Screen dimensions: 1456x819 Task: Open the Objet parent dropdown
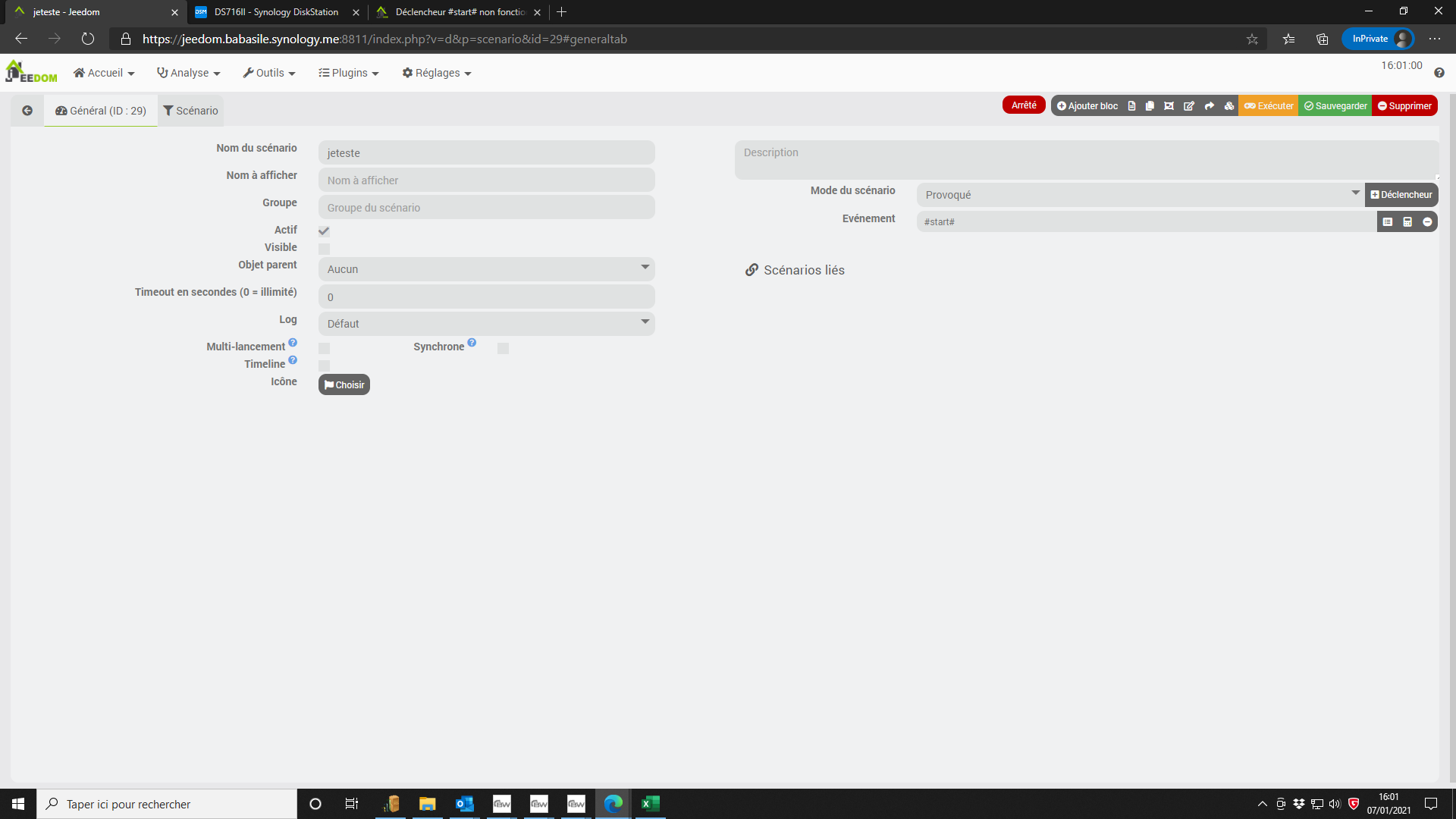coord(486,269)
